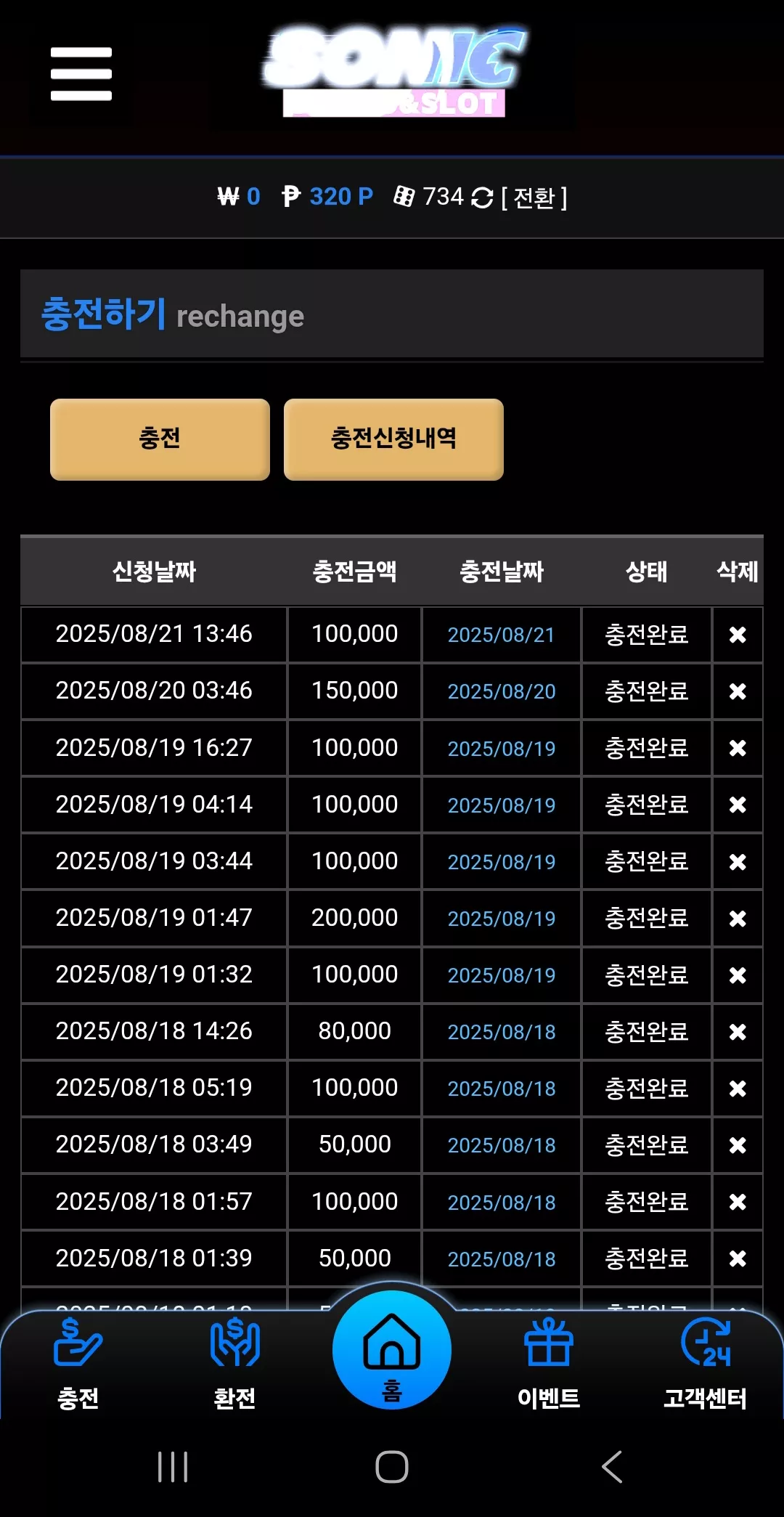
Task: Open the hamburger menu
Action: pyautogui.click(x=81, y=74)
